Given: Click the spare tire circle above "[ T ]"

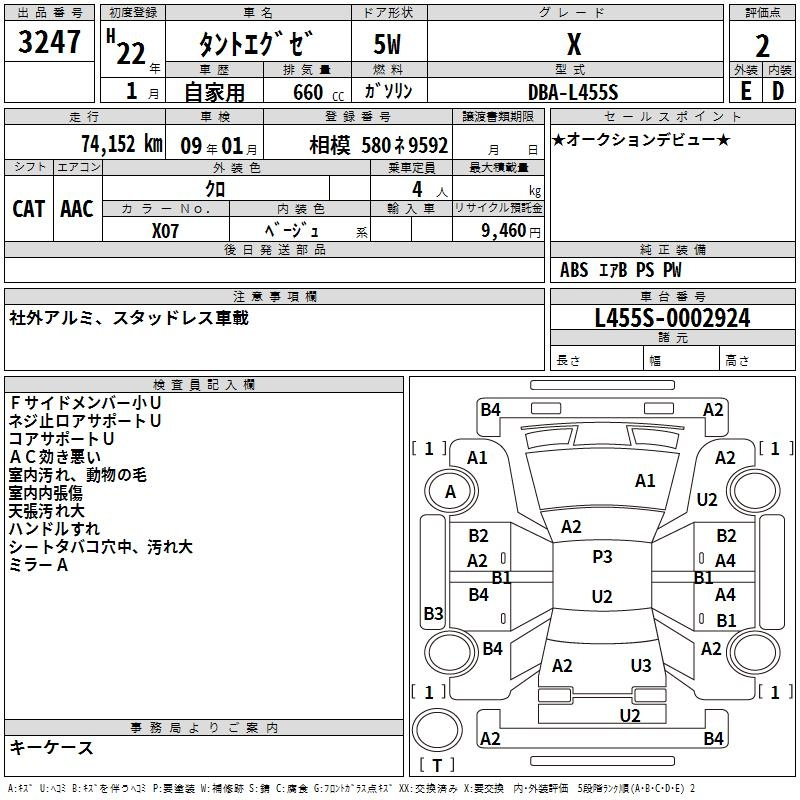Looking at the screenshot, I should coord(437,730).
